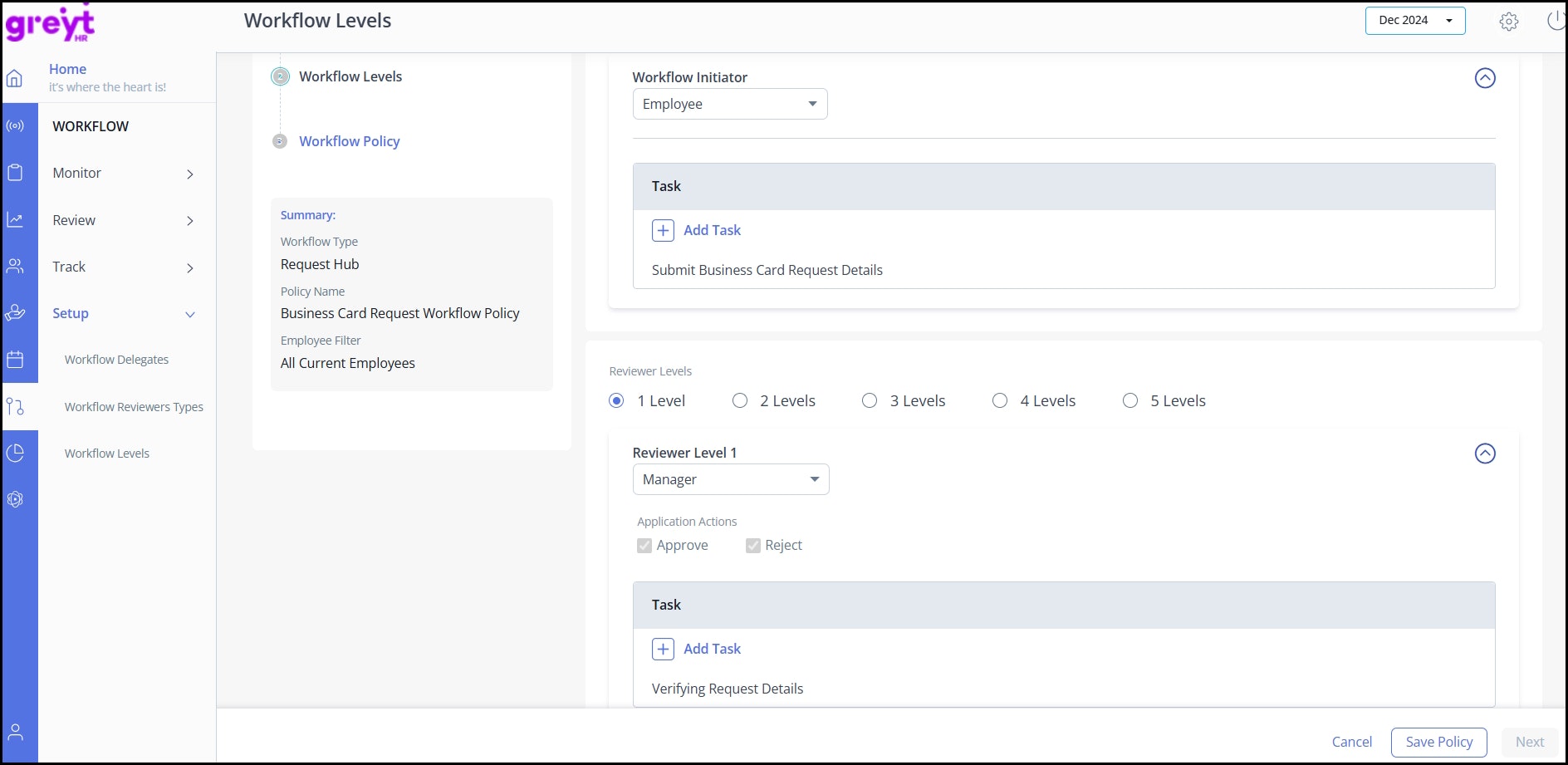Click the WORKFLOW section heading
Screen dimensions: 1568x765
coord(91,126)
